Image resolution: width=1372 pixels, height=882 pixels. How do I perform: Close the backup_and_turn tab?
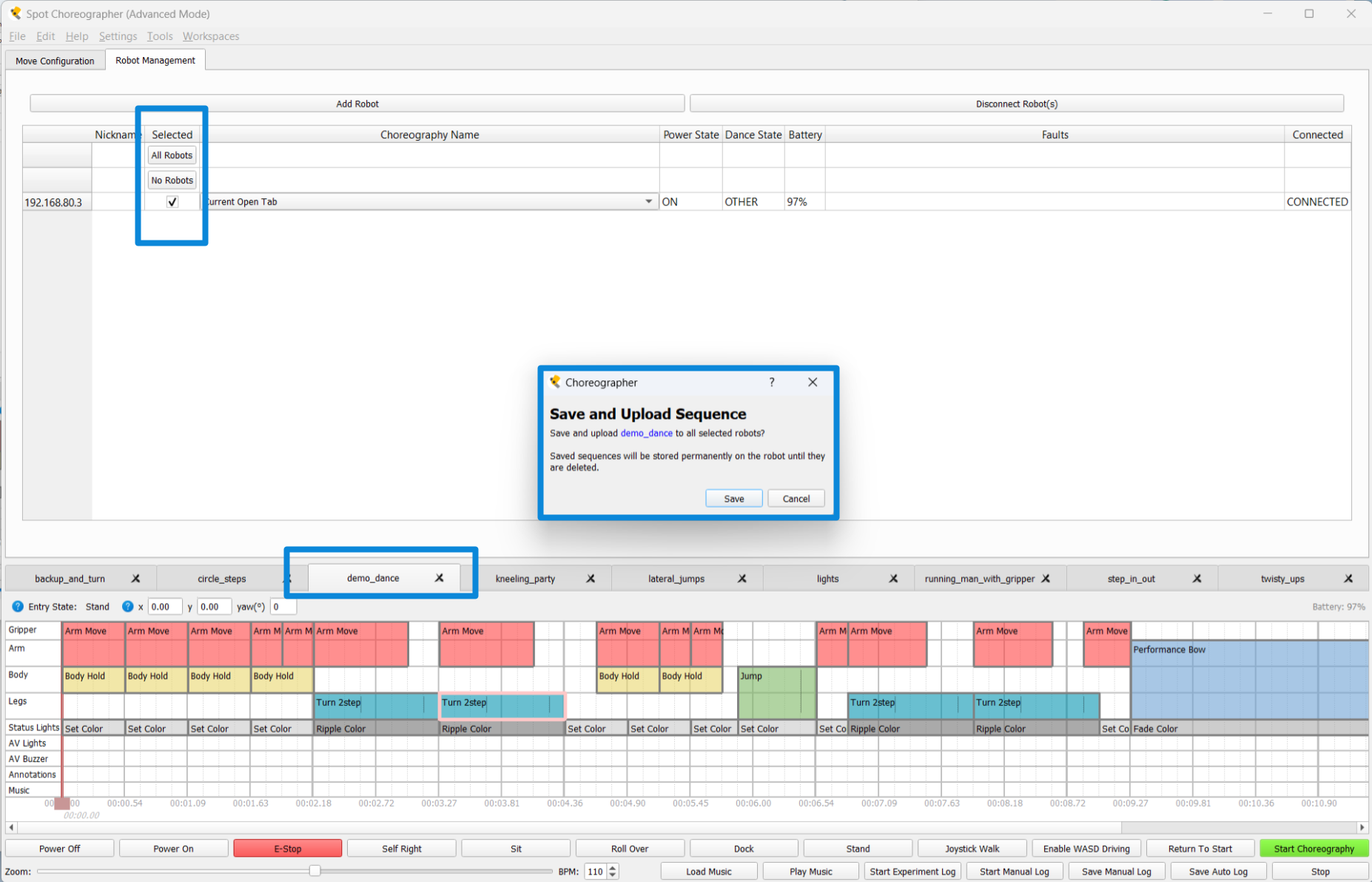[x=135, y=579]
